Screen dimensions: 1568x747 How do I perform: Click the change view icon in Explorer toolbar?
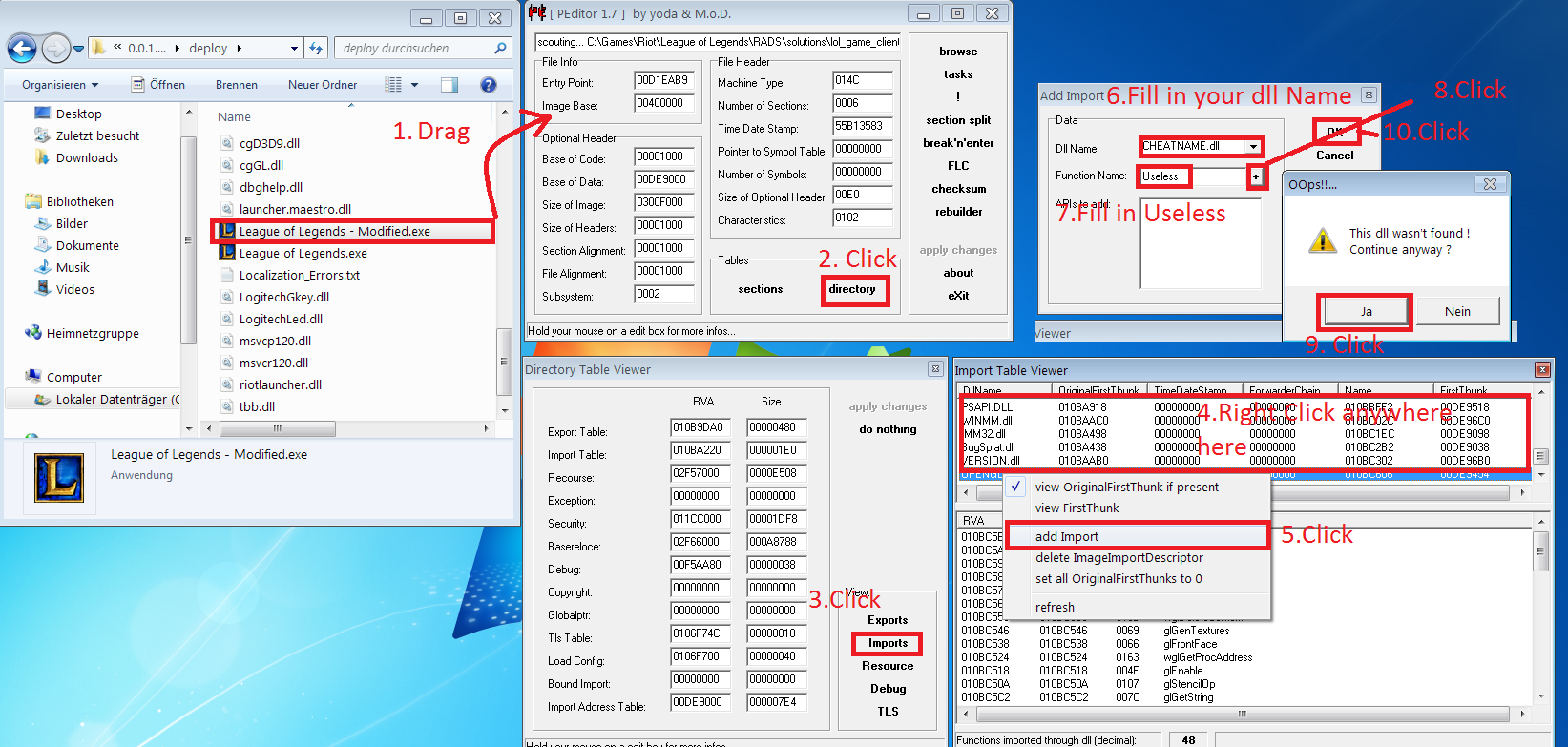coord(393,85)
